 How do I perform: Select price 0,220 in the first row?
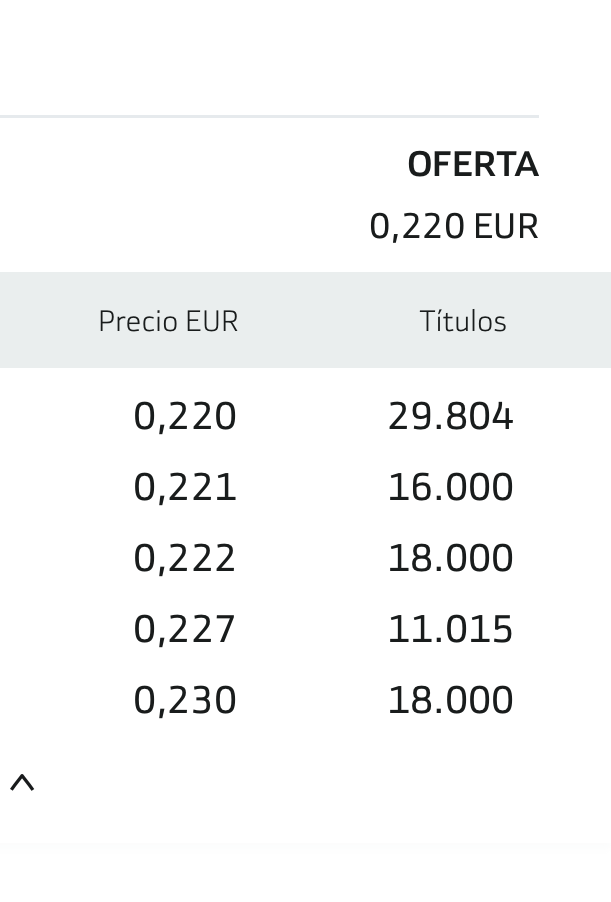tap(185, 416)
